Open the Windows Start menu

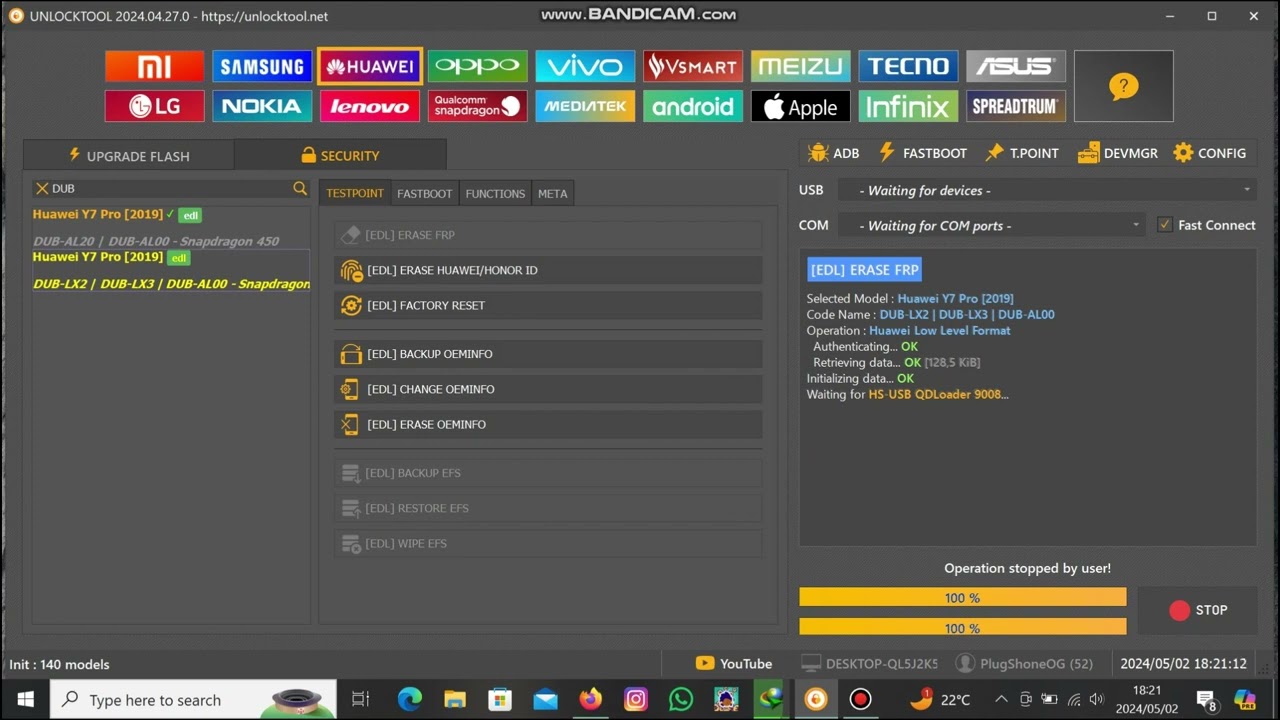pyautogui.click(x=25, y=699)
